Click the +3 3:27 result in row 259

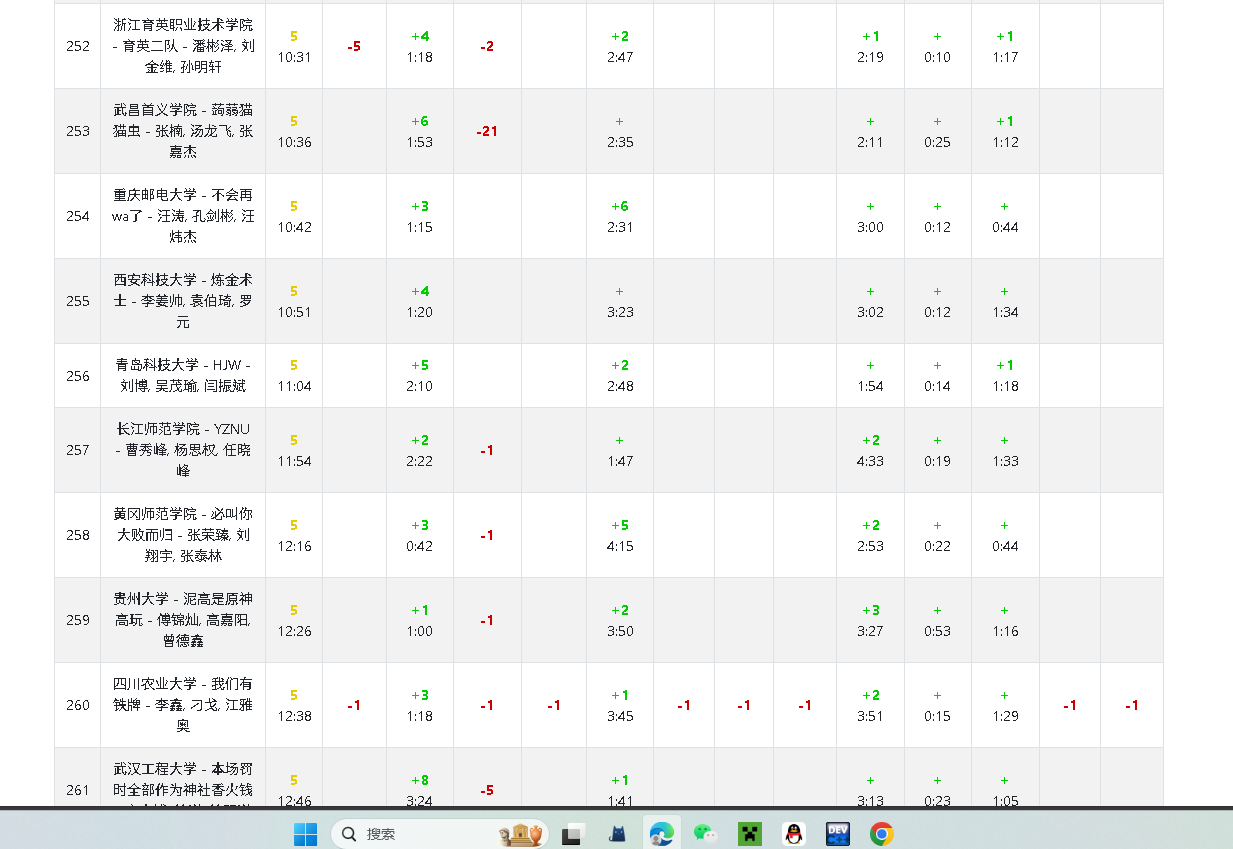tap(870, 620)
